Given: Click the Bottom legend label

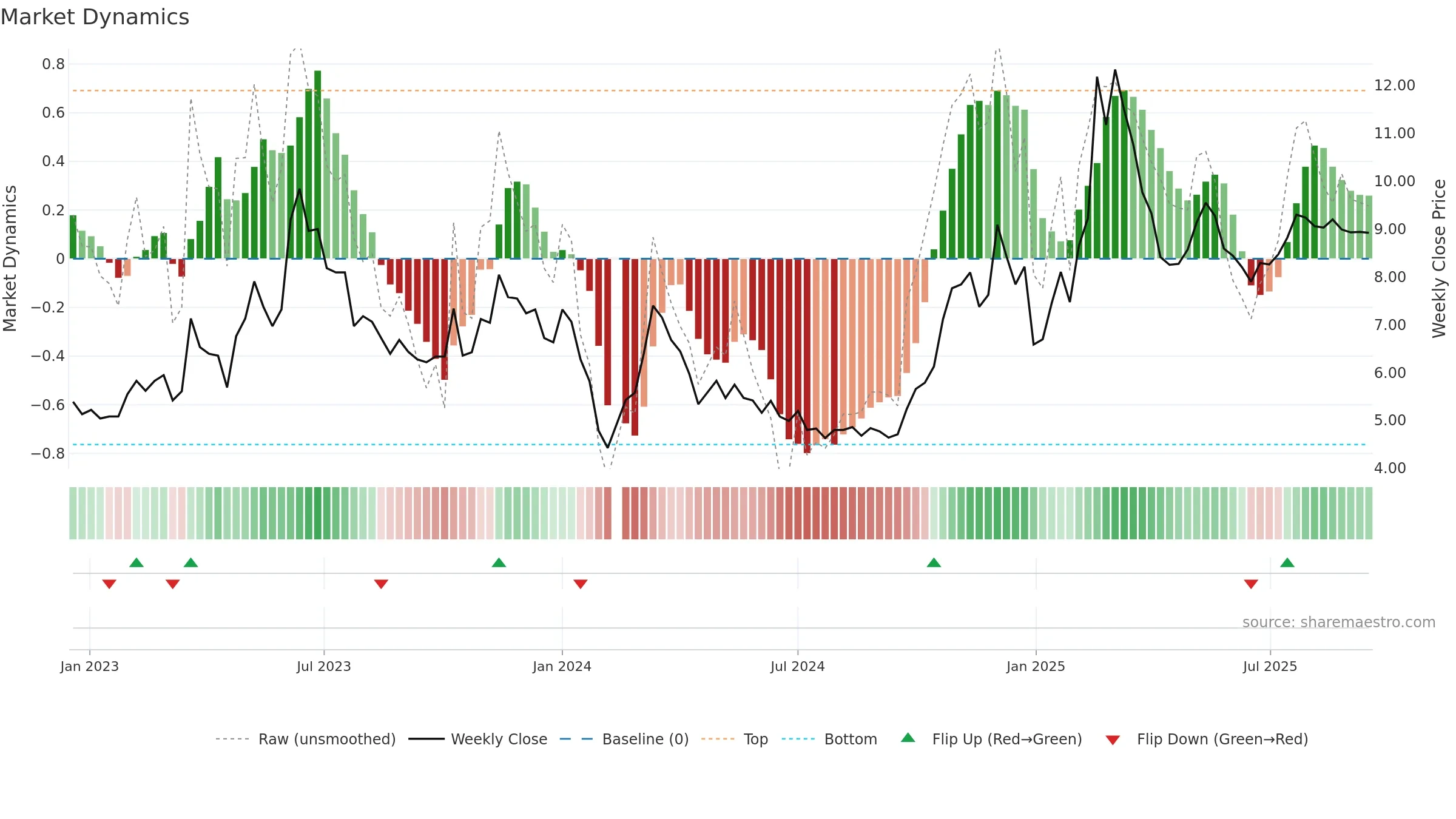Looking at the screenshot, I should tap(851, 739).
